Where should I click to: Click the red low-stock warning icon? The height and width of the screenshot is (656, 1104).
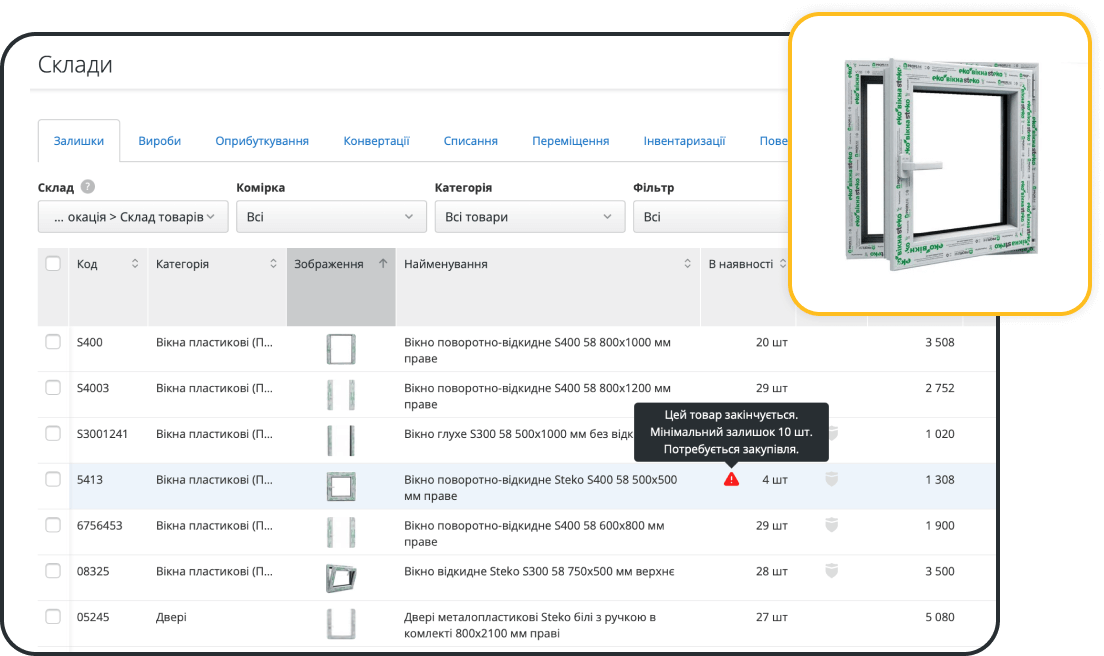731,479
